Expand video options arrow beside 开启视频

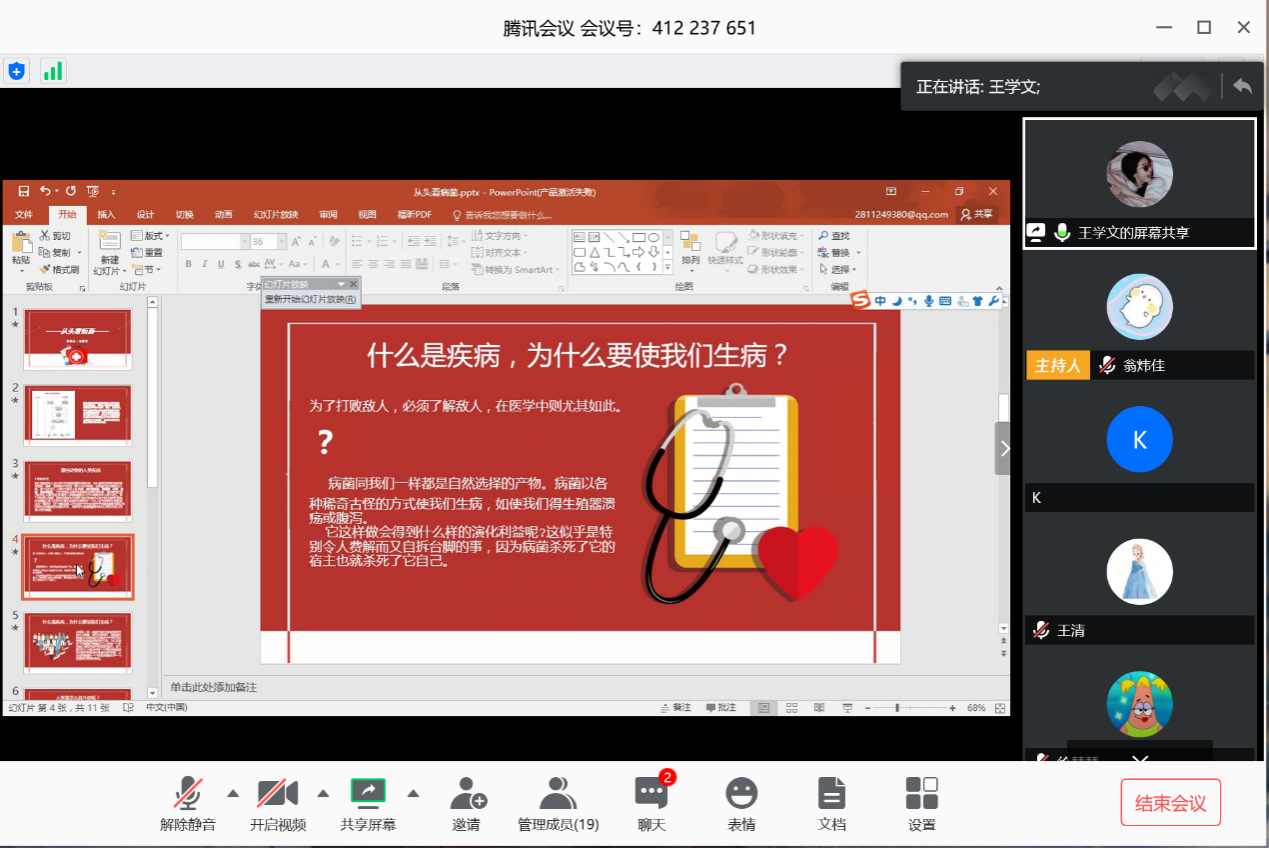[323, 794]
